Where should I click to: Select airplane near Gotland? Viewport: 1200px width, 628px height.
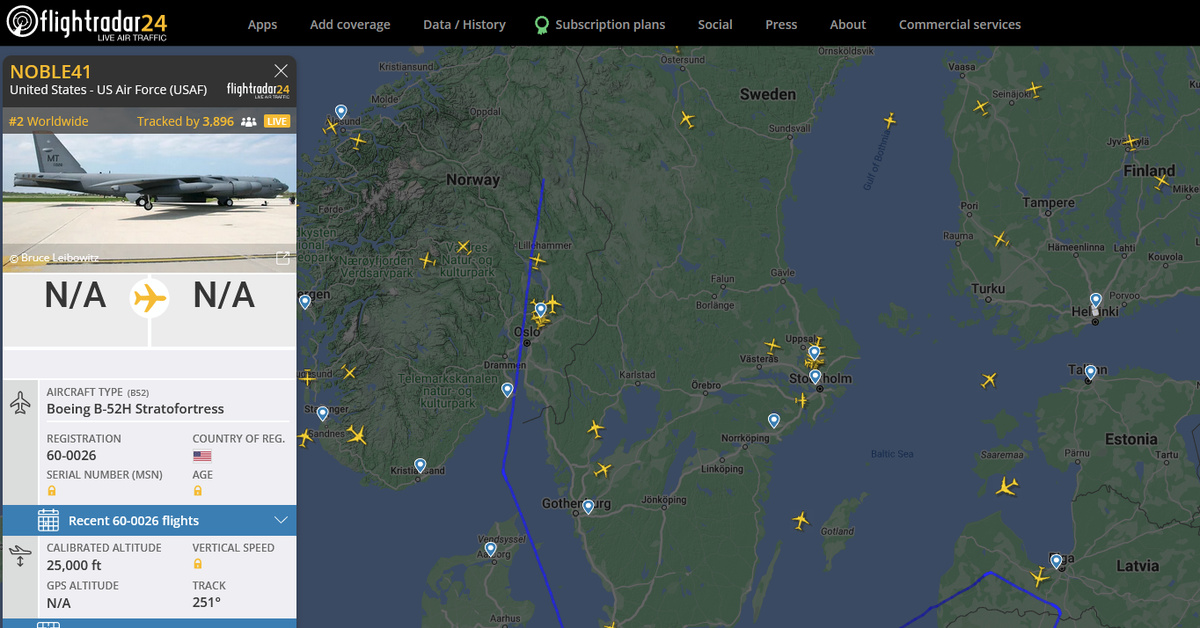800,520
